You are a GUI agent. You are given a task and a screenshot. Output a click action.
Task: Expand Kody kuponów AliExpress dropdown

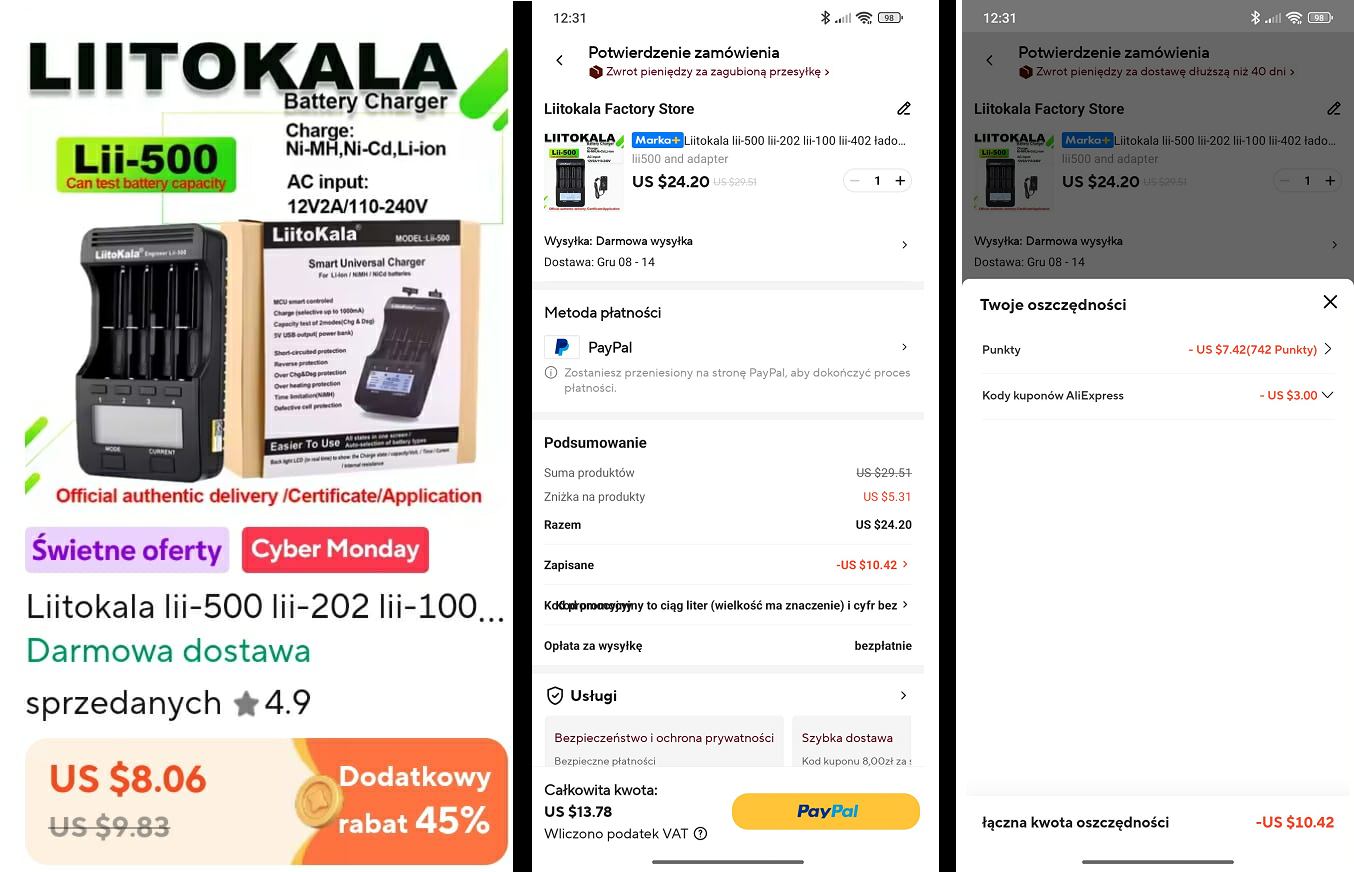[x=1328, y=395]
